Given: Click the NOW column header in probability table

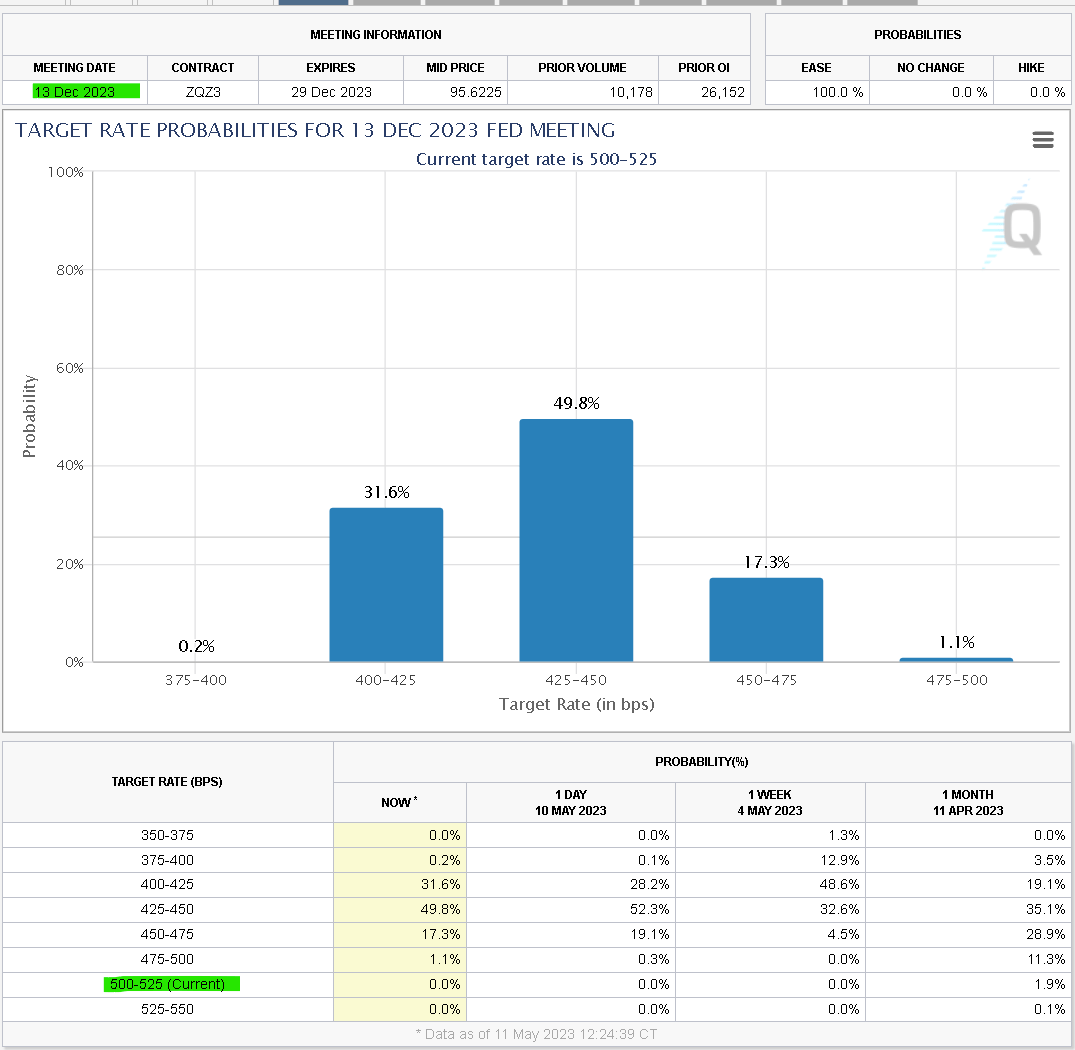Looking at the screenshot, I should (x=400, y=802).
